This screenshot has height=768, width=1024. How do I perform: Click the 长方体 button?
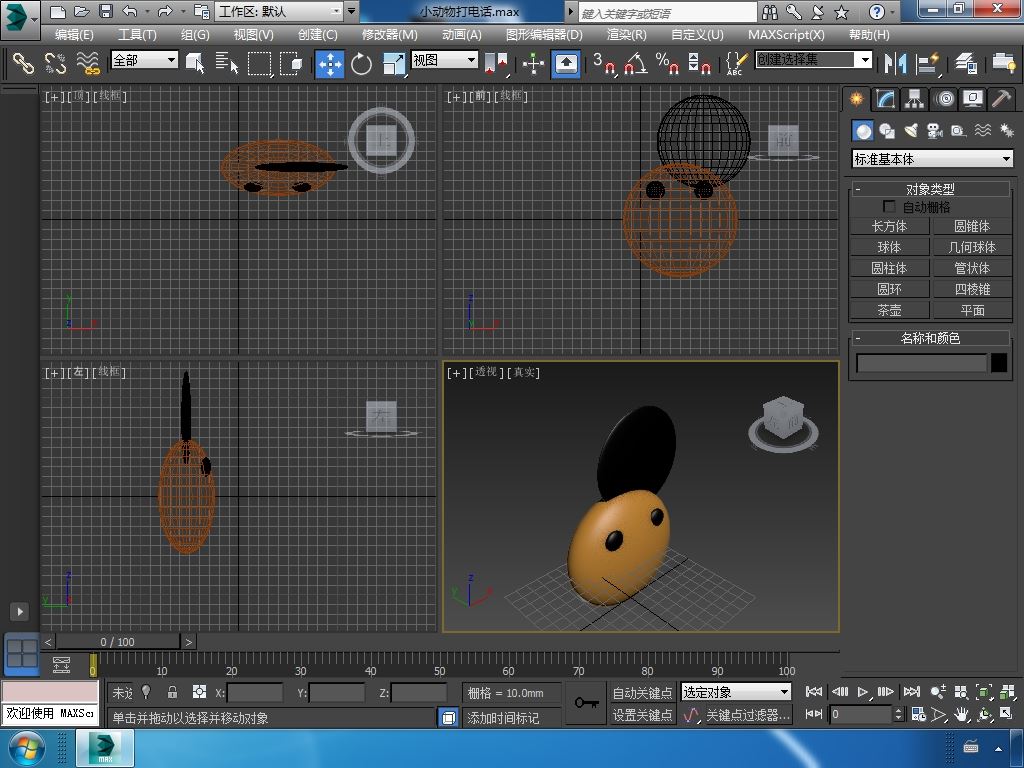889,227
